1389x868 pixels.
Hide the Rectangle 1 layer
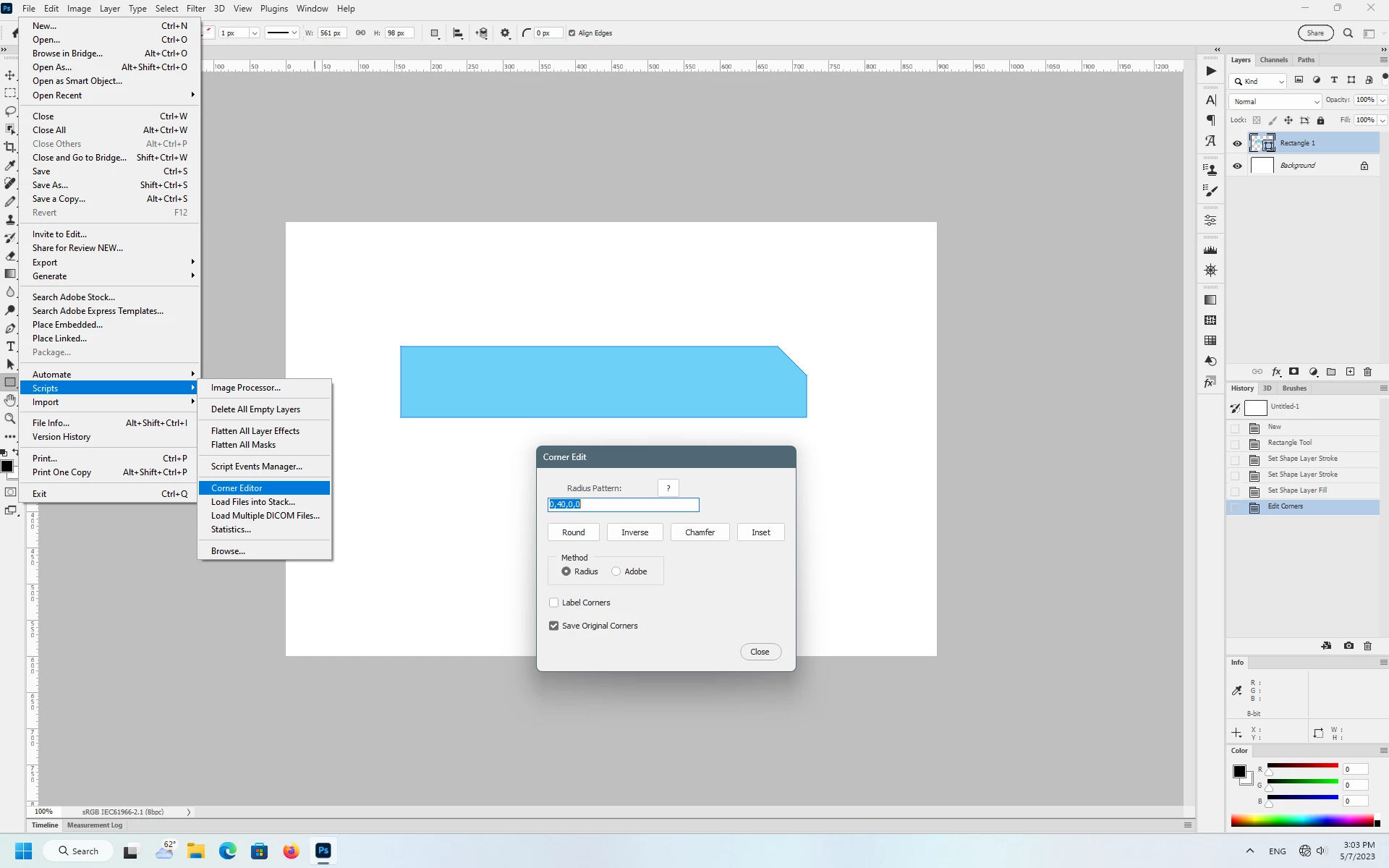pyautogui.click(x=1237, y=143)
